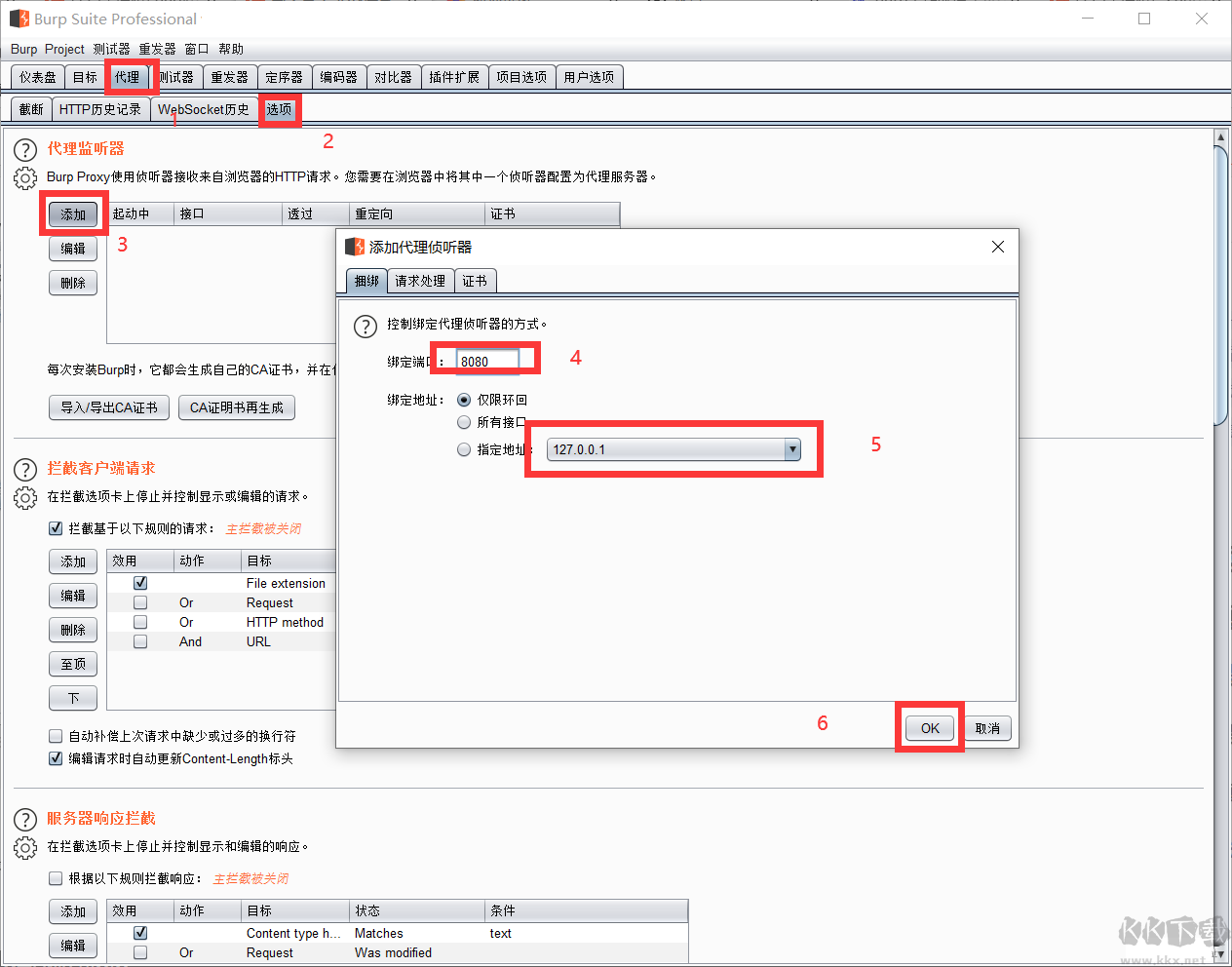Click the scrollbar up arrow on the right
This screenshot has width=1232, height=967.
[x=1219, y=137]
